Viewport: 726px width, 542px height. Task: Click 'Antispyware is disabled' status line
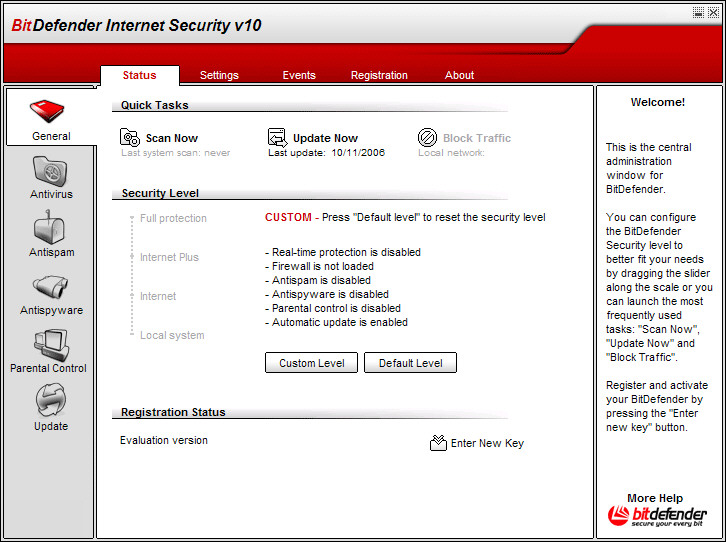point(327,294)
